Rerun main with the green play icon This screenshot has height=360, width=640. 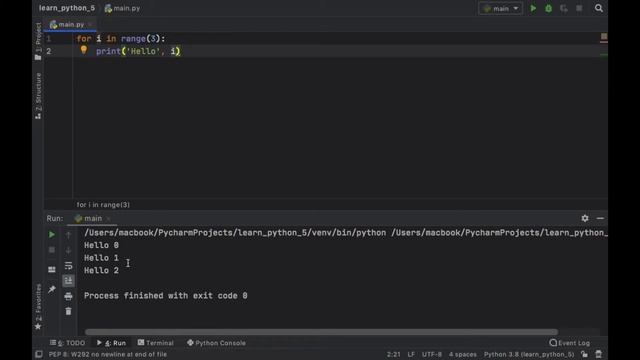[x=51, y=235]
